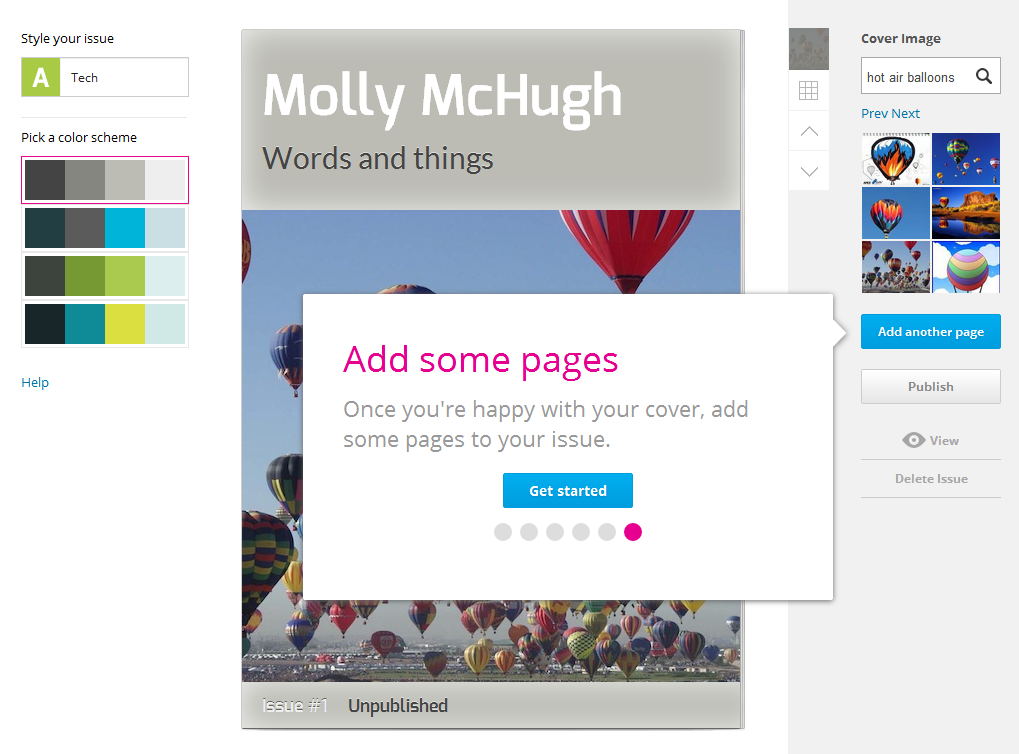This screenshot has width=1019, height=754.
Task: Click the Next link for cover images
Action: (x=905, y=113)
